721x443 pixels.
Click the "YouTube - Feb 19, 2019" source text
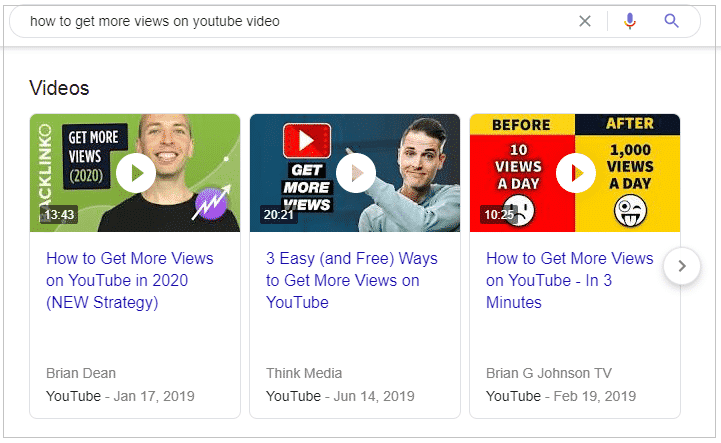pyautogui.click(x=561, y=396)
